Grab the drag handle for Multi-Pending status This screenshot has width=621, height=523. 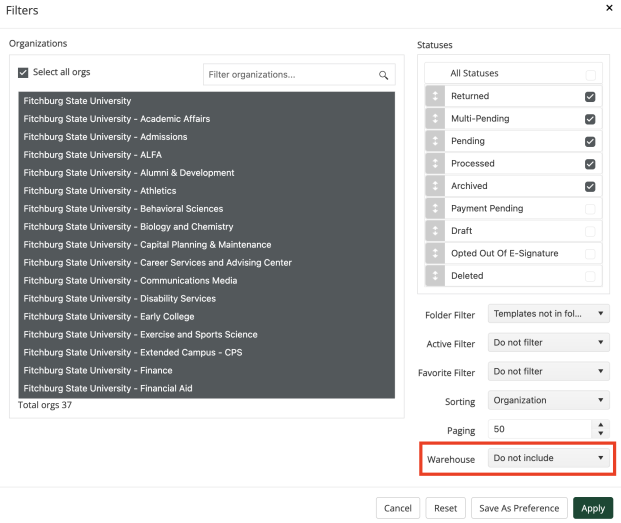[435, 119]
